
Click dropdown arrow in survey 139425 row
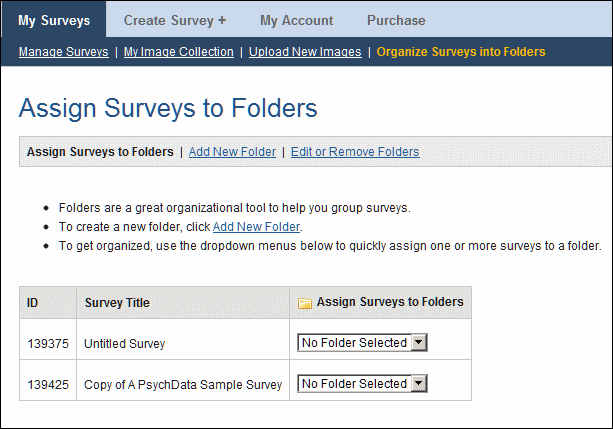419,384
